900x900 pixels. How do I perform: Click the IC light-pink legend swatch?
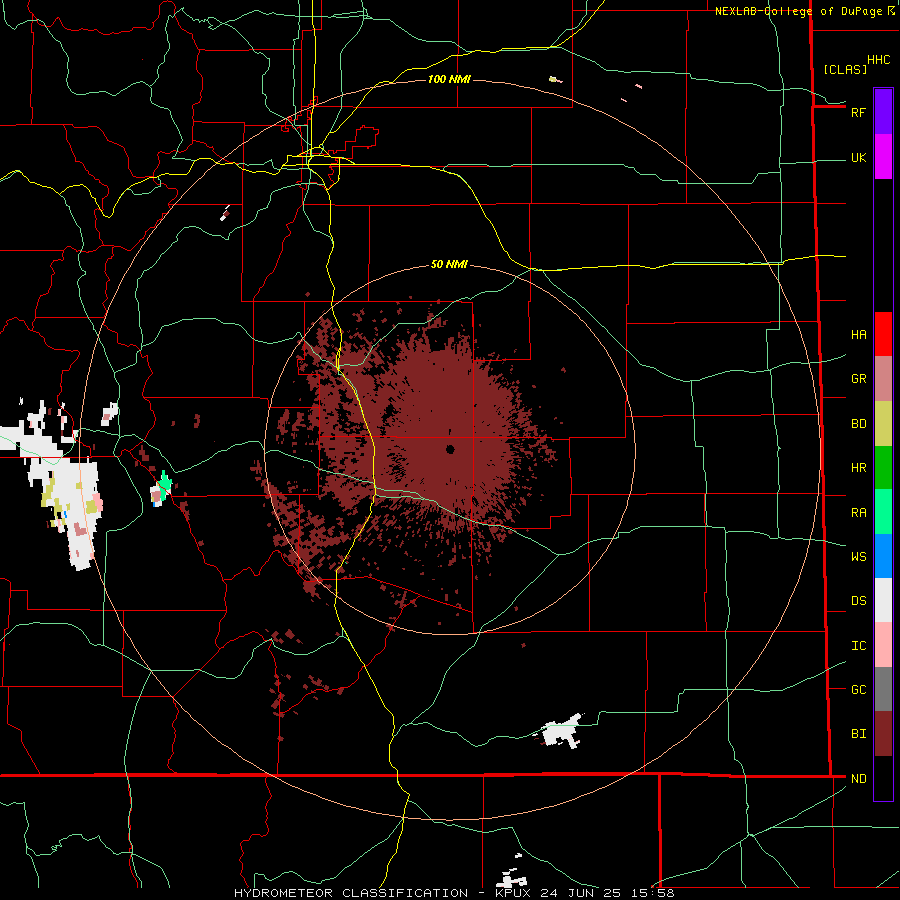pos(883,645)
